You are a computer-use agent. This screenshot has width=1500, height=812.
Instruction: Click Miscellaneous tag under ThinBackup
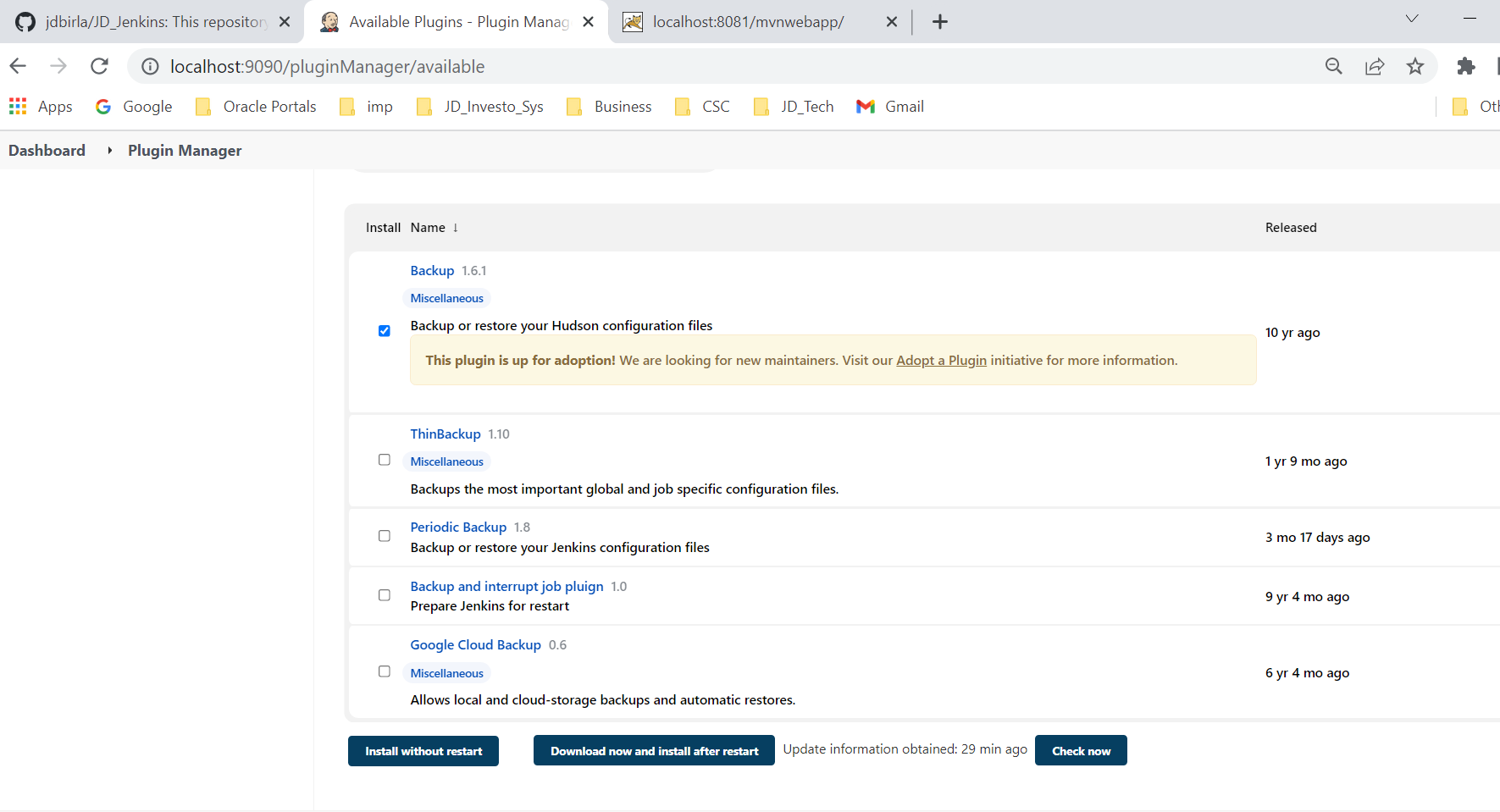click(x=446, y=461)
